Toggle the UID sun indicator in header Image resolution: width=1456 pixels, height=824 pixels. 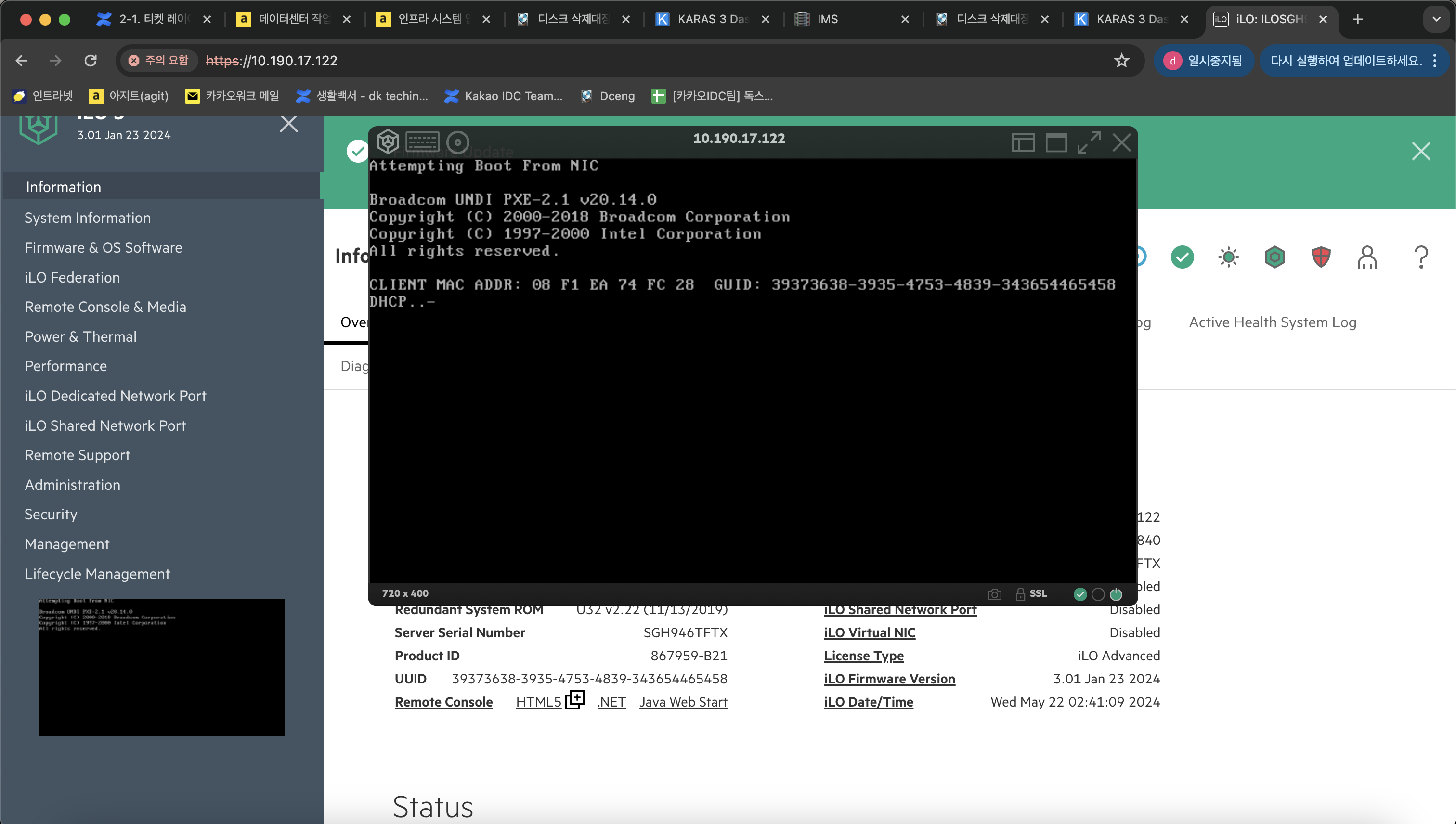1228,257
